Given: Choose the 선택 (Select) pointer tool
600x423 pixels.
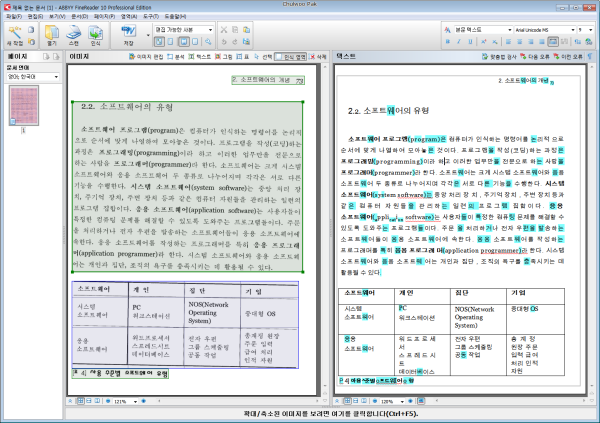Looking at the screenshot, I should (263, 57).
